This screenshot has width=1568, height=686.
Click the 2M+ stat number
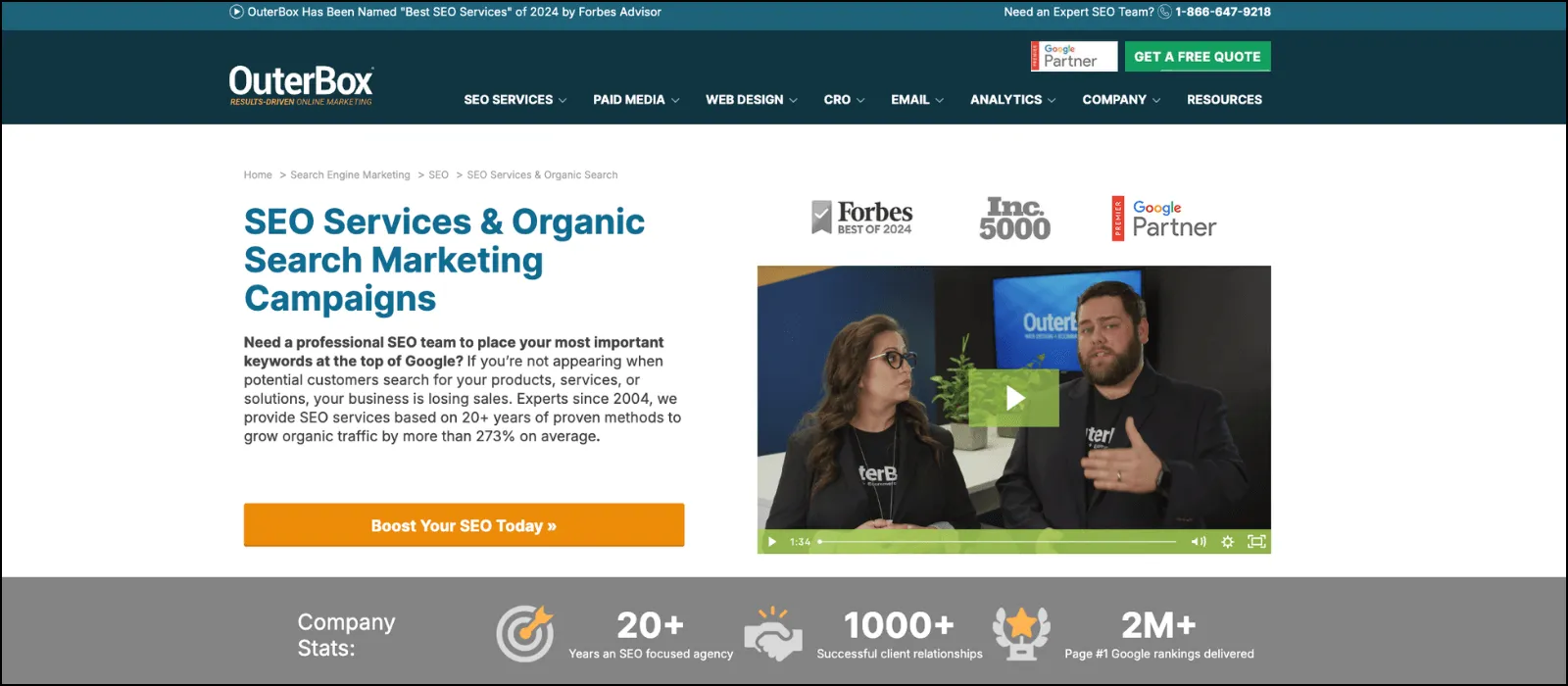pos(1158,624)
